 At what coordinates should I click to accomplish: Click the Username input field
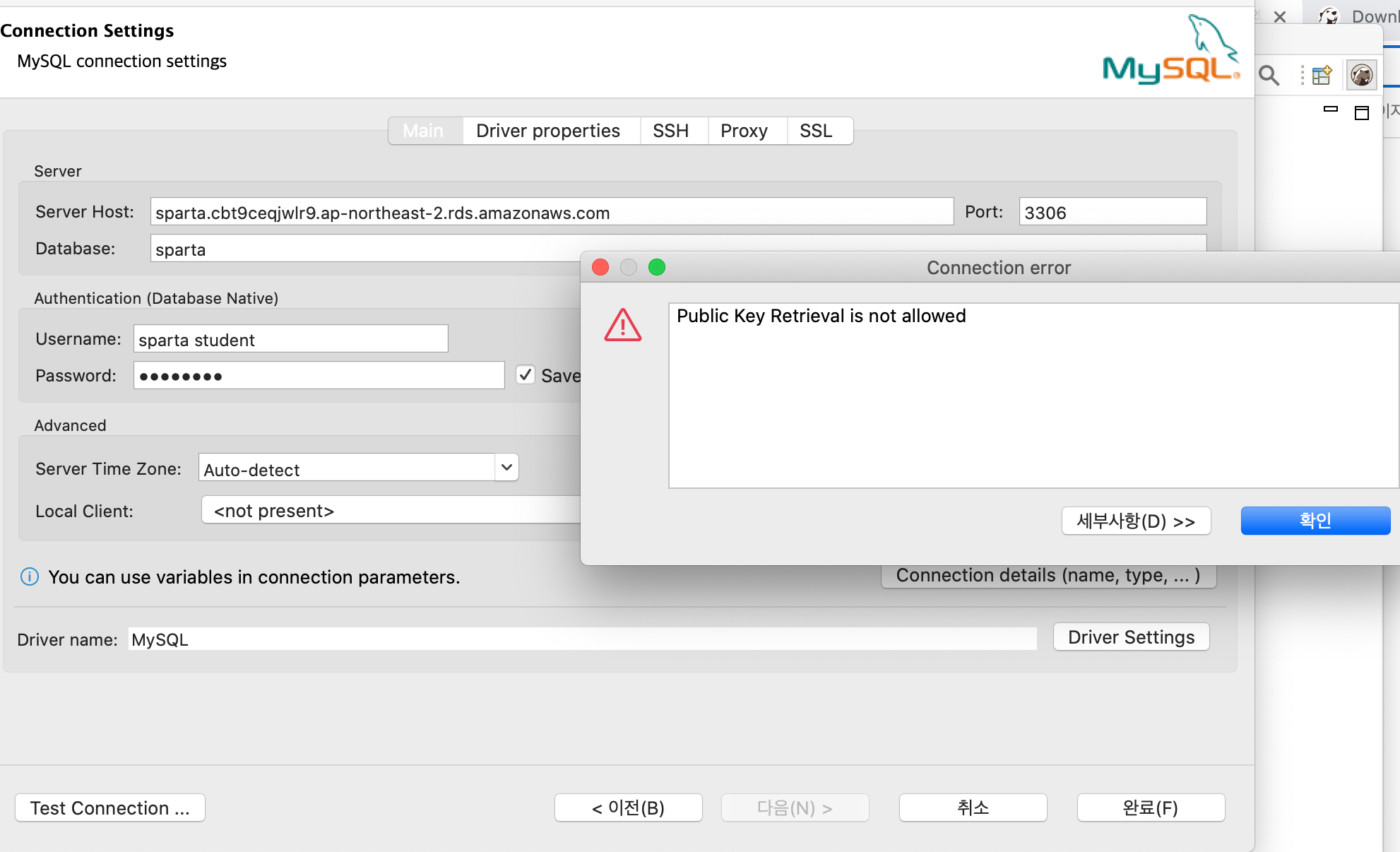click(290, 339)
